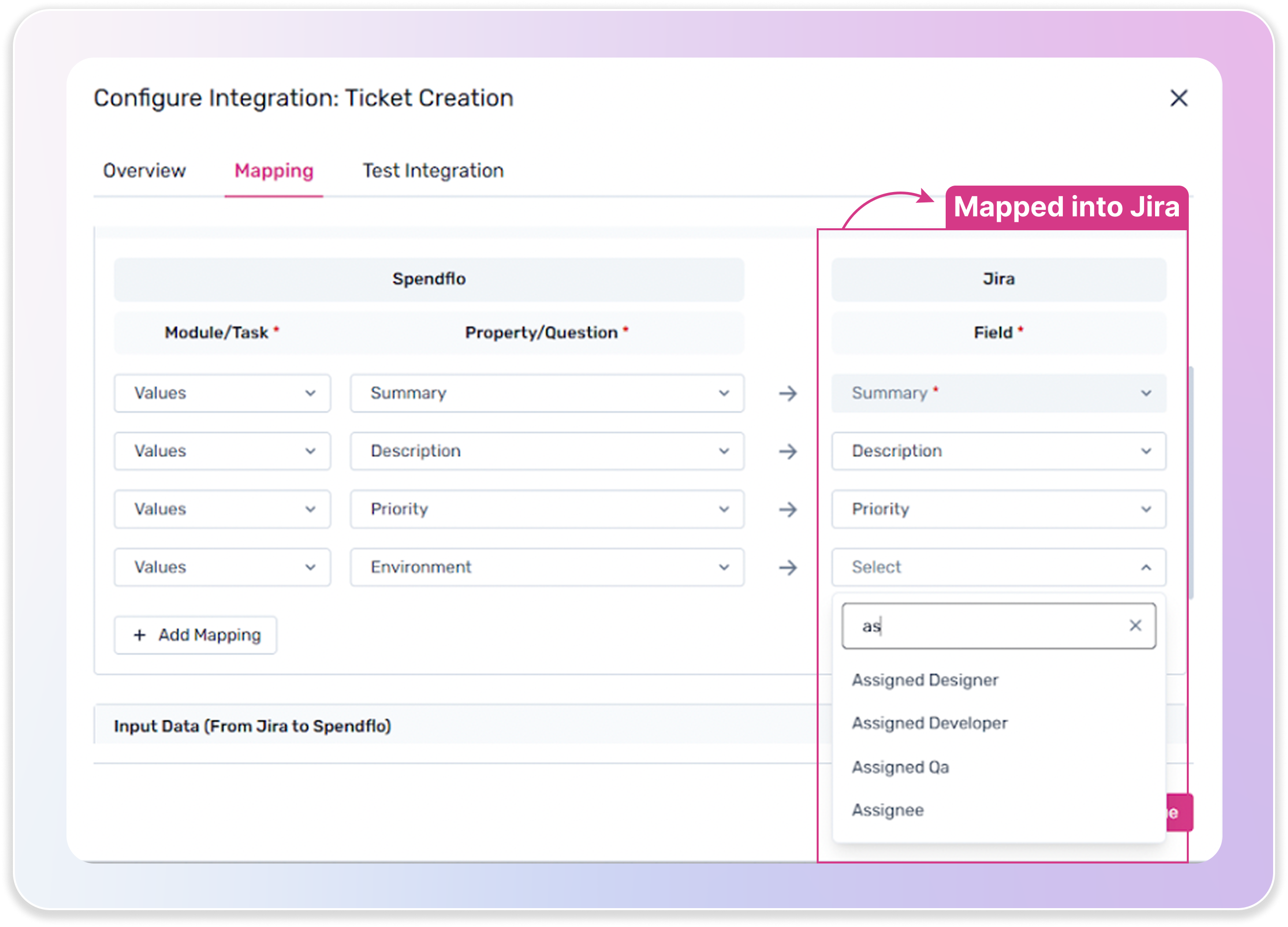Click the Field column label

pos(998,332)
